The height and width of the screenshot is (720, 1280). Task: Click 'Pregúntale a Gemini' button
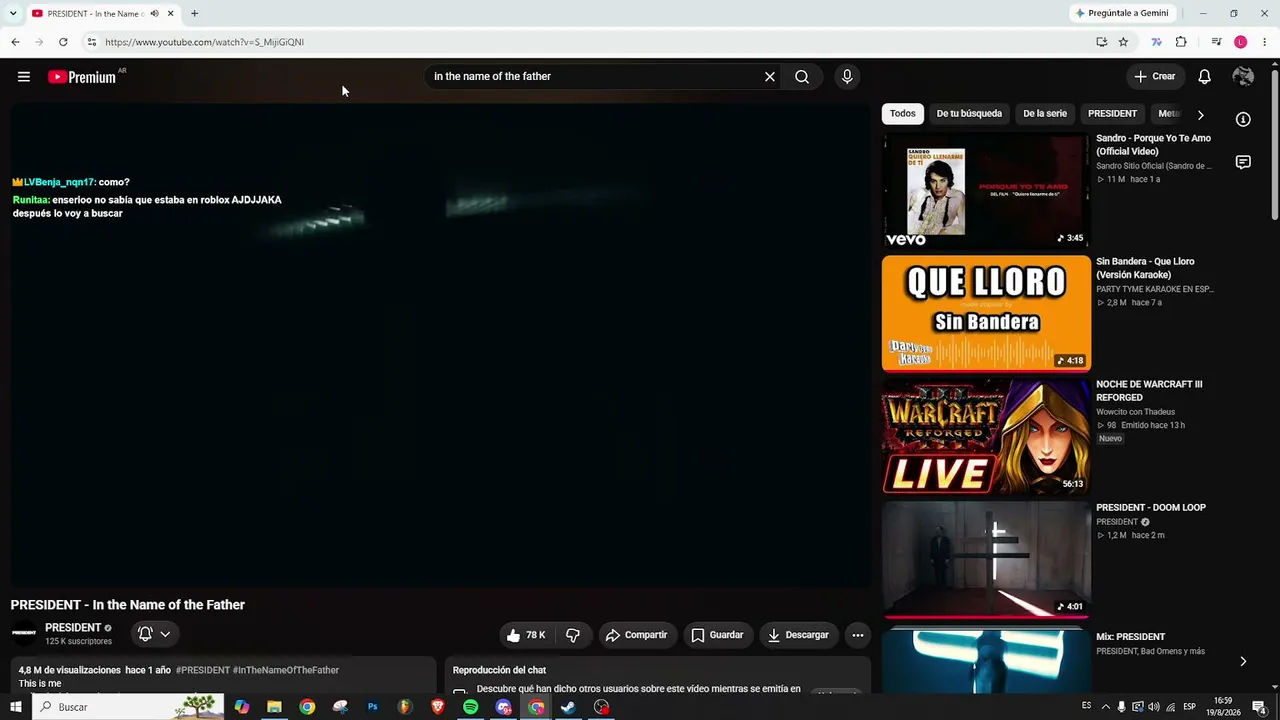(1121, 13)
